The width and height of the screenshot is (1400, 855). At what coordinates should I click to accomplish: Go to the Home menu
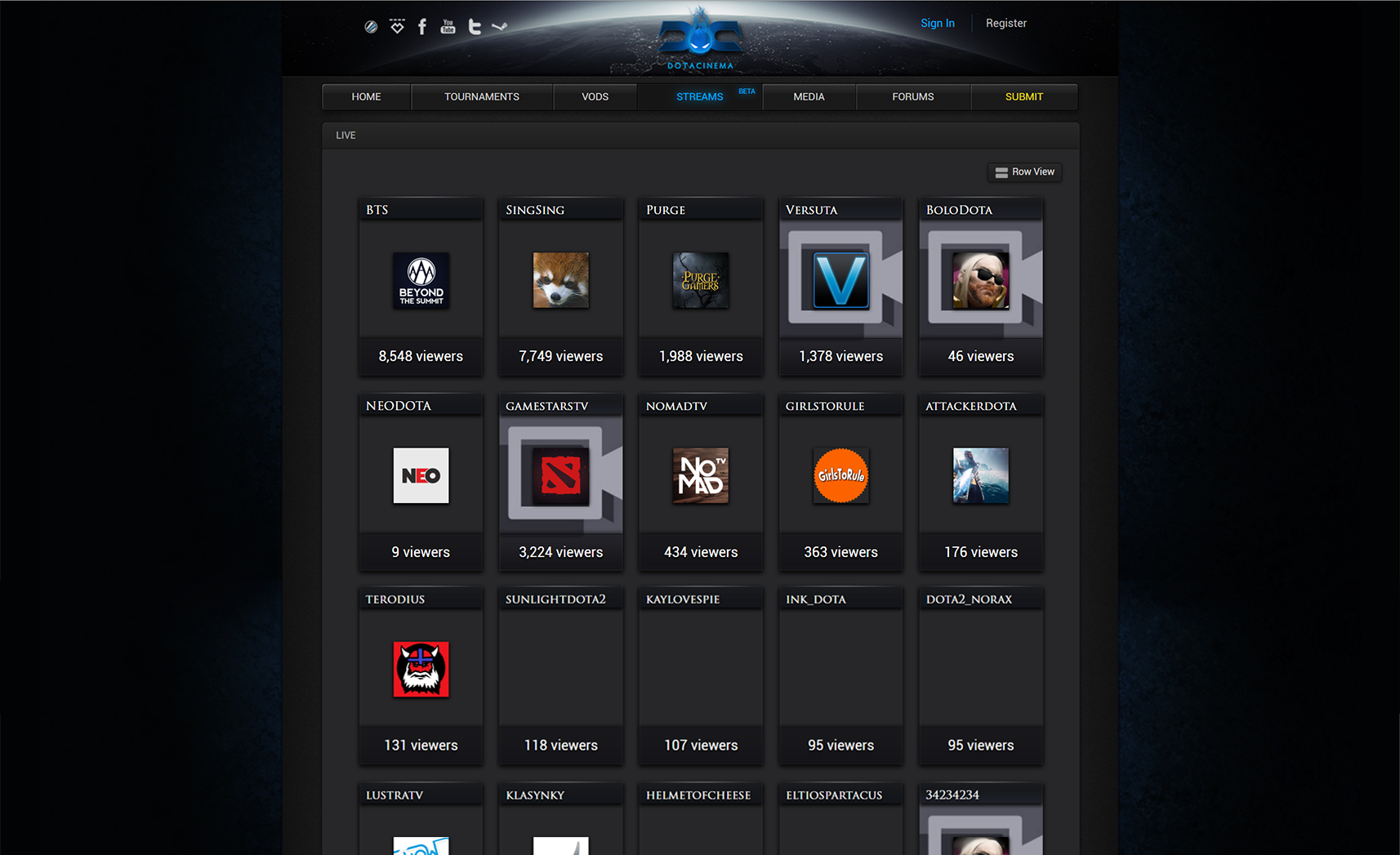coord(366,96)
